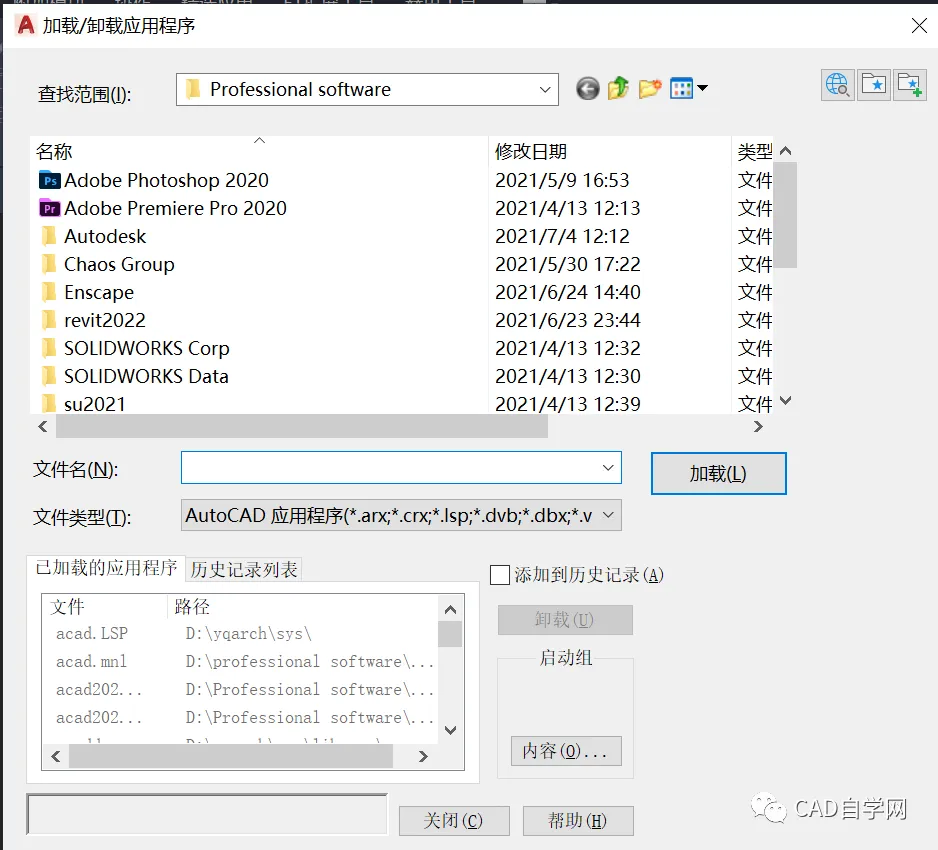Image resolution: width=938 pixels, height=850 pixels.
Task: Click the Add to Favorites icon
Action: (910, 85)
